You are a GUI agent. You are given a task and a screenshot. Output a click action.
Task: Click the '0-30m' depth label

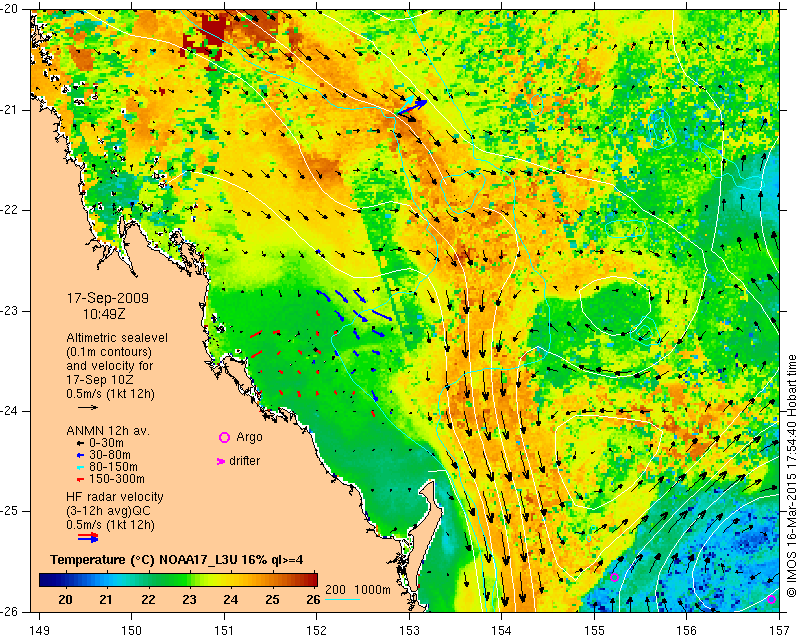coord(106,443)
